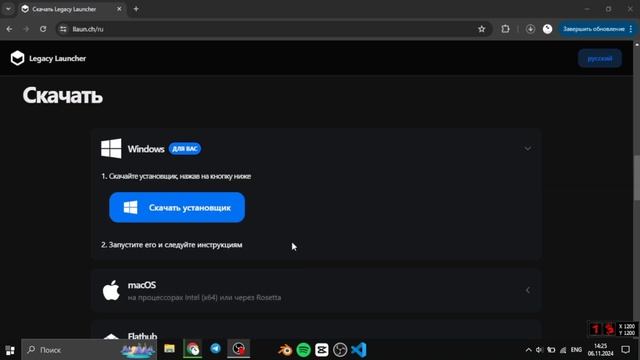
Task: Click the taskbar Поиск search box
Action: [x=89, y=350]
